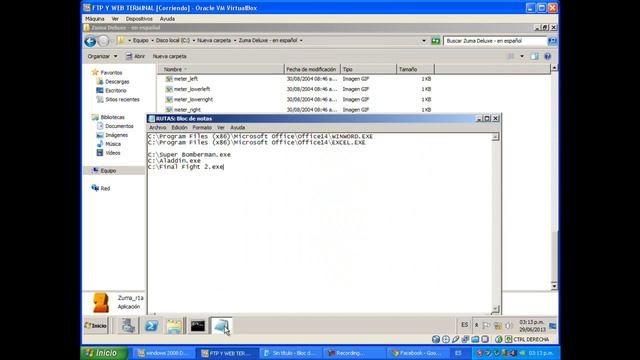Click the Explorer forward arrow button

click(104, 41)
